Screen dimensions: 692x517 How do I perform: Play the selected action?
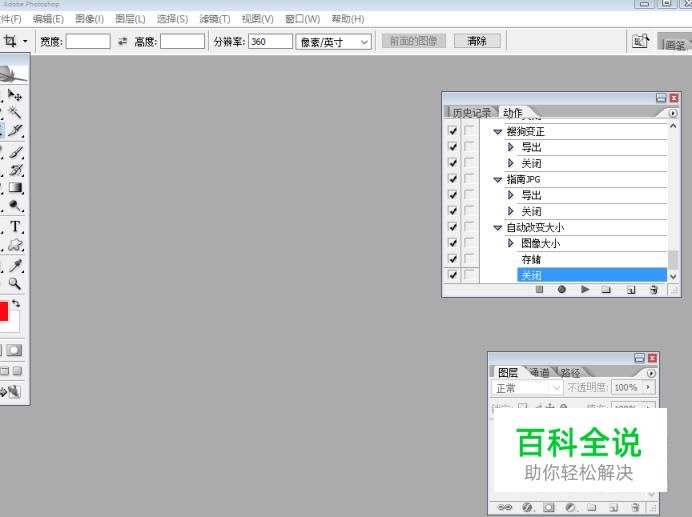pyautogui.click(x=585, y=290)
